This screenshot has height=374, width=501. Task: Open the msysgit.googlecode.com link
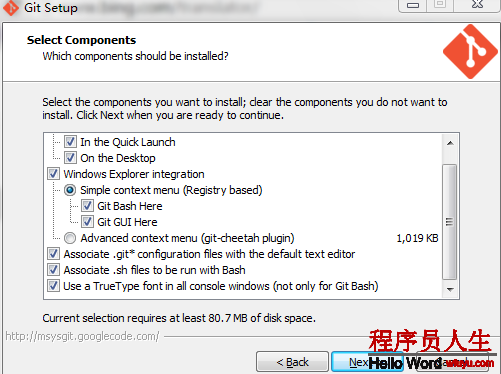pyautogui.click(x=82, y=336)
